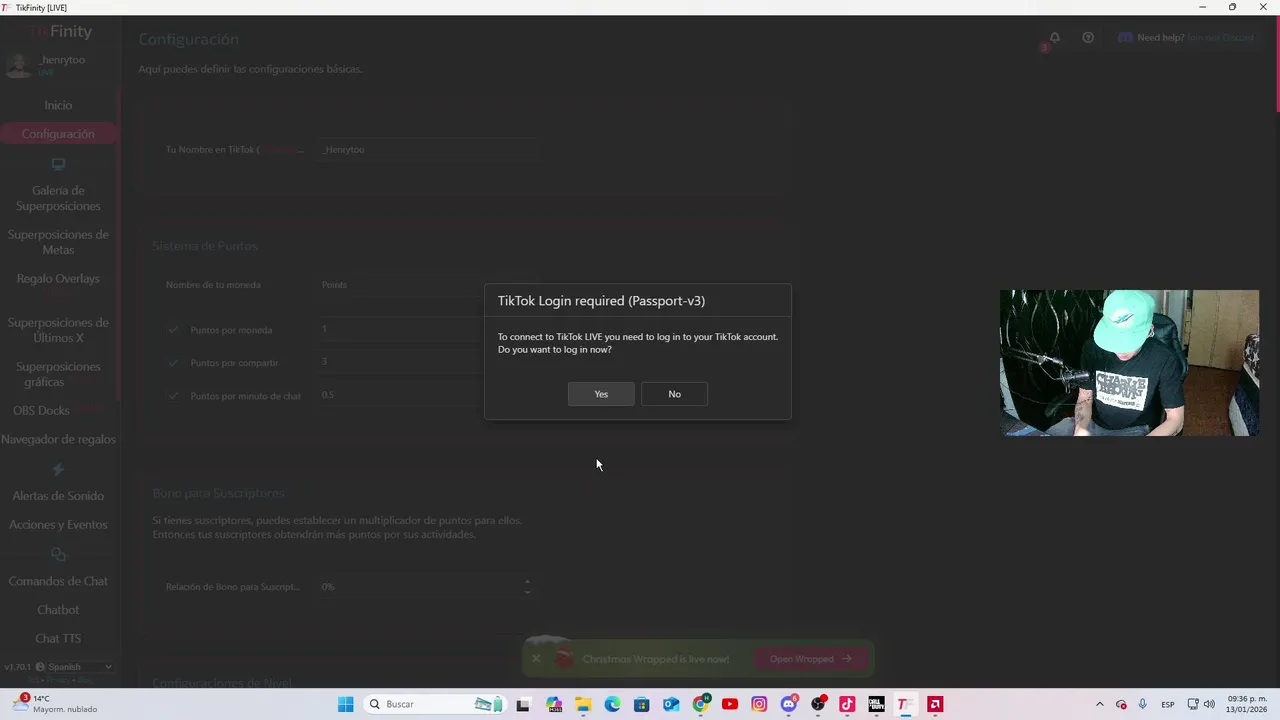Open Comandos de Chat
Screen dimensions: 1280x720
(58, 581)
